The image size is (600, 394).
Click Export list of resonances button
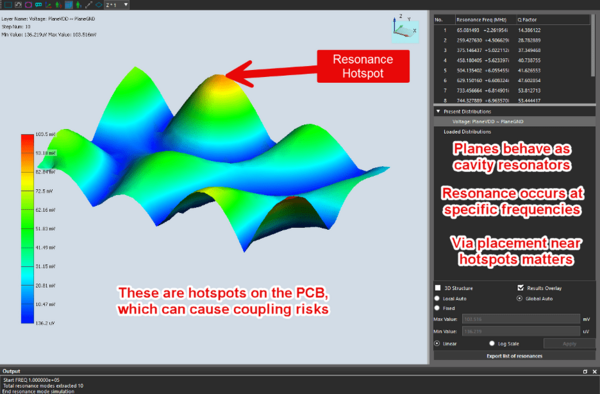(x=514, y=356)
